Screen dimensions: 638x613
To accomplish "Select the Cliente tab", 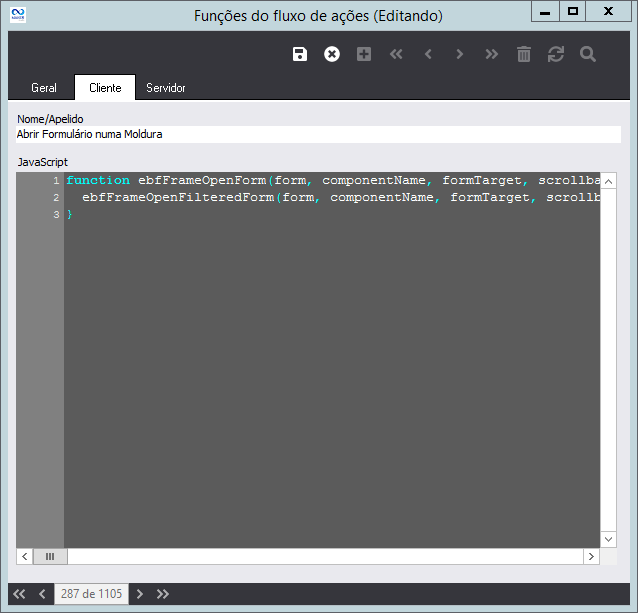I will coord(105,88).
